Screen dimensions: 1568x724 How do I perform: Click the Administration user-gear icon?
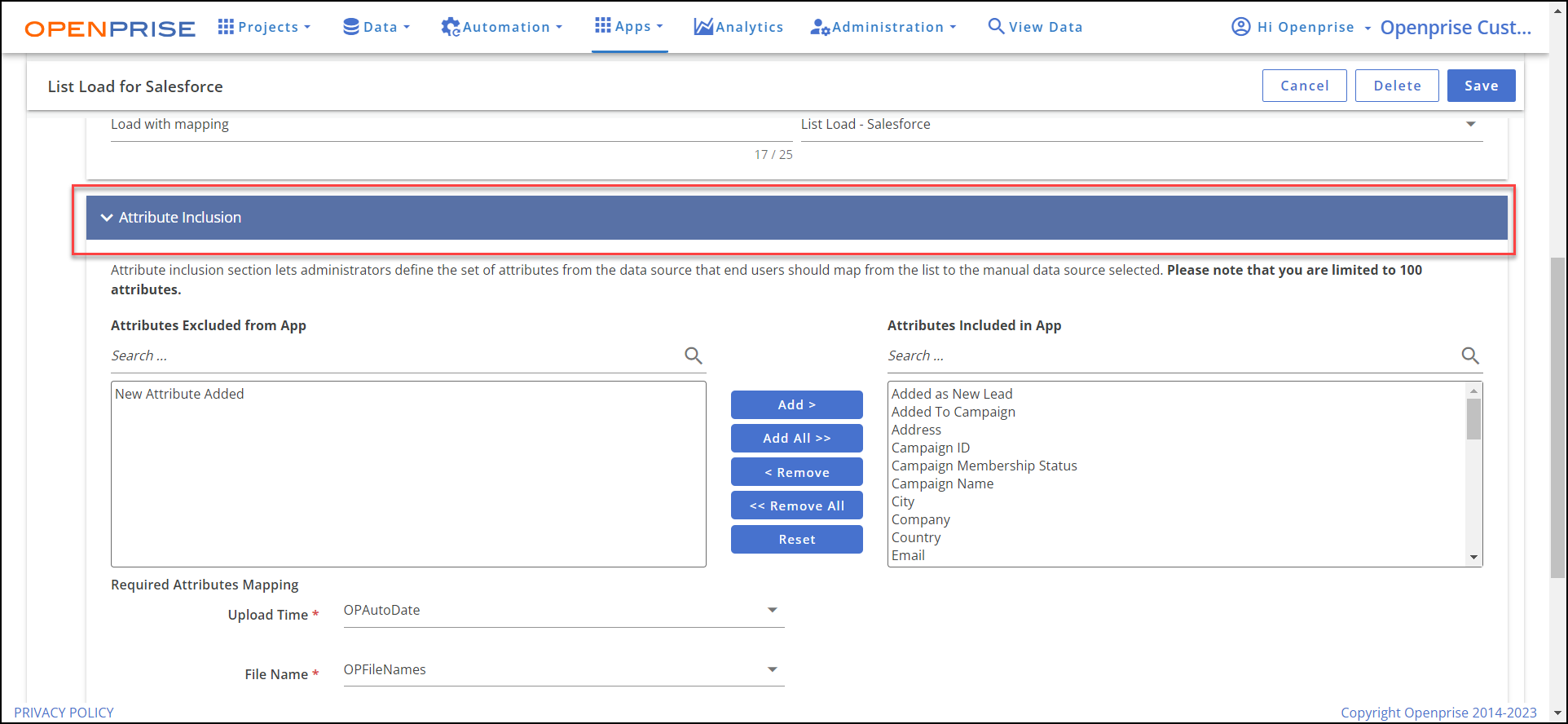tap(820, 27)
